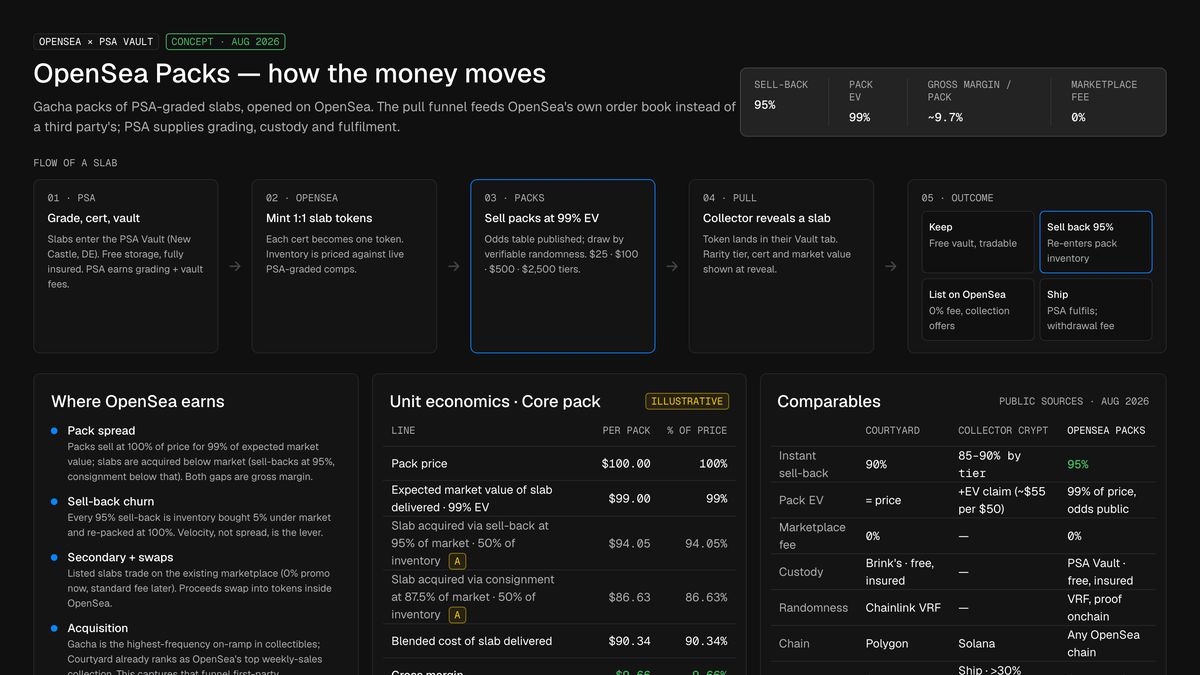Click the '+EV claim (~$55 per $50)' cell
Viewport: 1200px width, 675px height.
tap(1001, 500)
